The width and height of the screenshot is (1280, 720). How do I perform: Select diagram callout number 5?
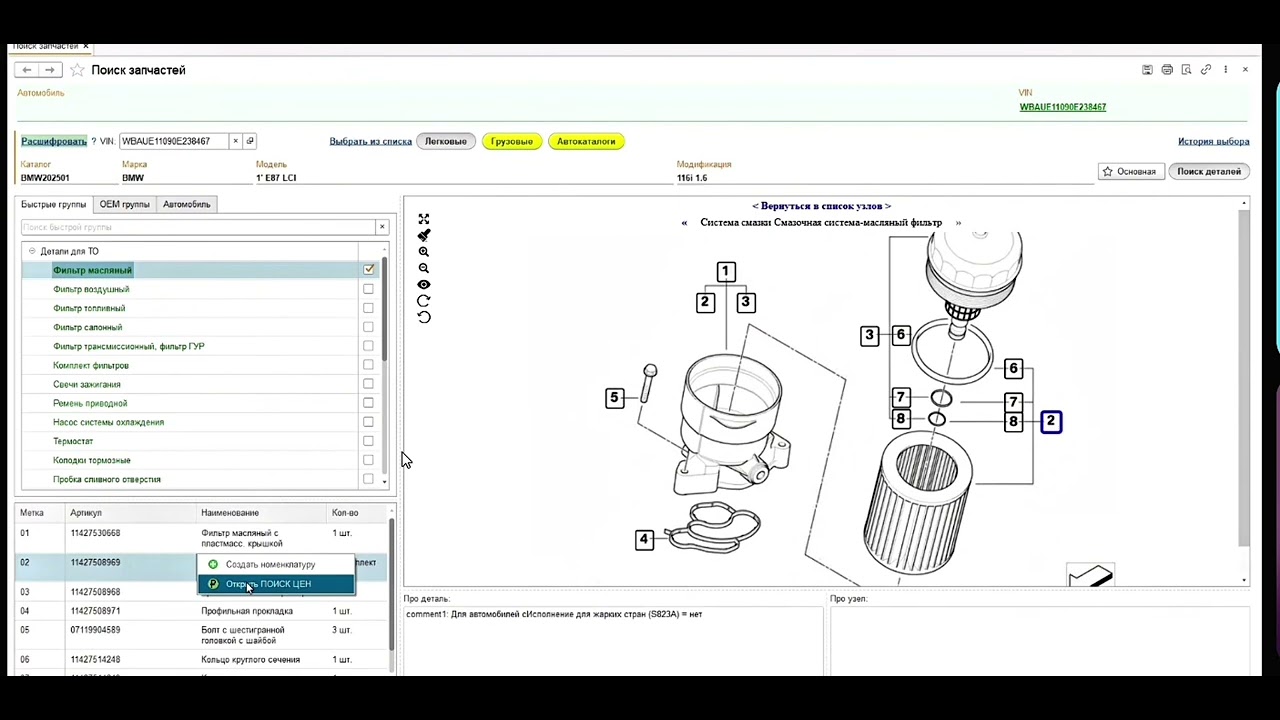(x=615, y=398)
